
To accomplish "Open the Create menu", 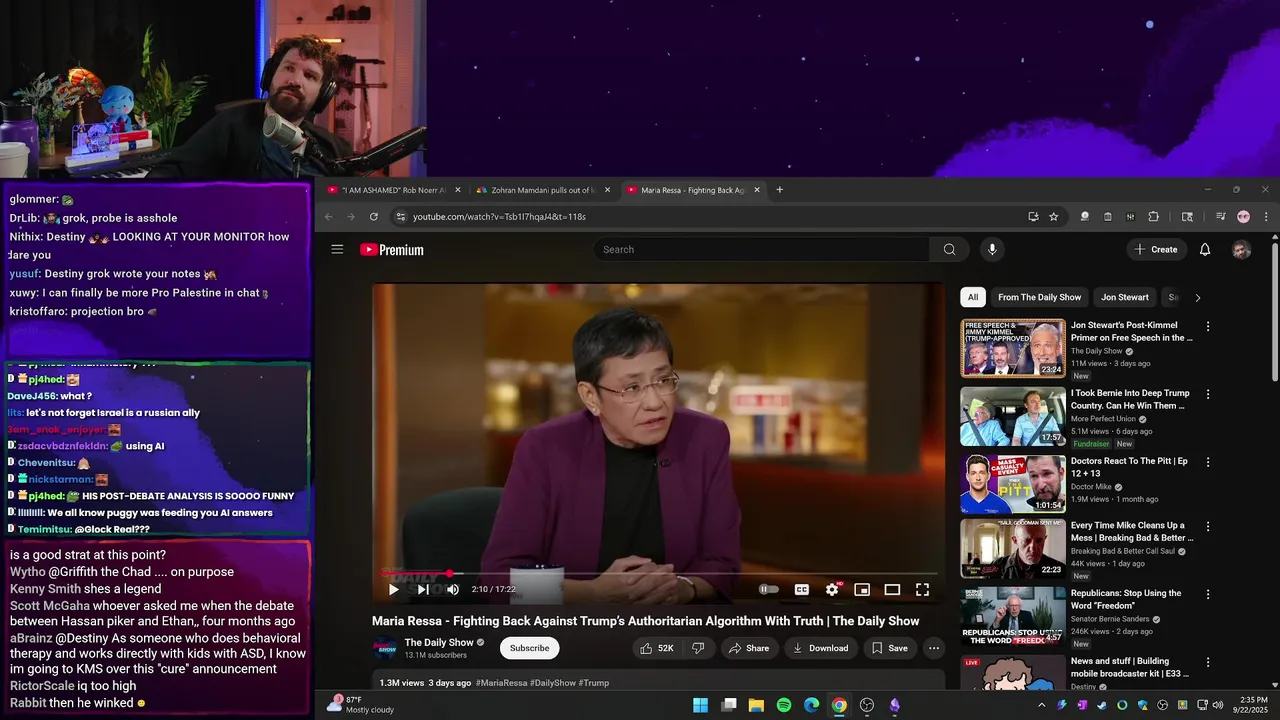I will pyautogui.click(x=1156, y=249).
